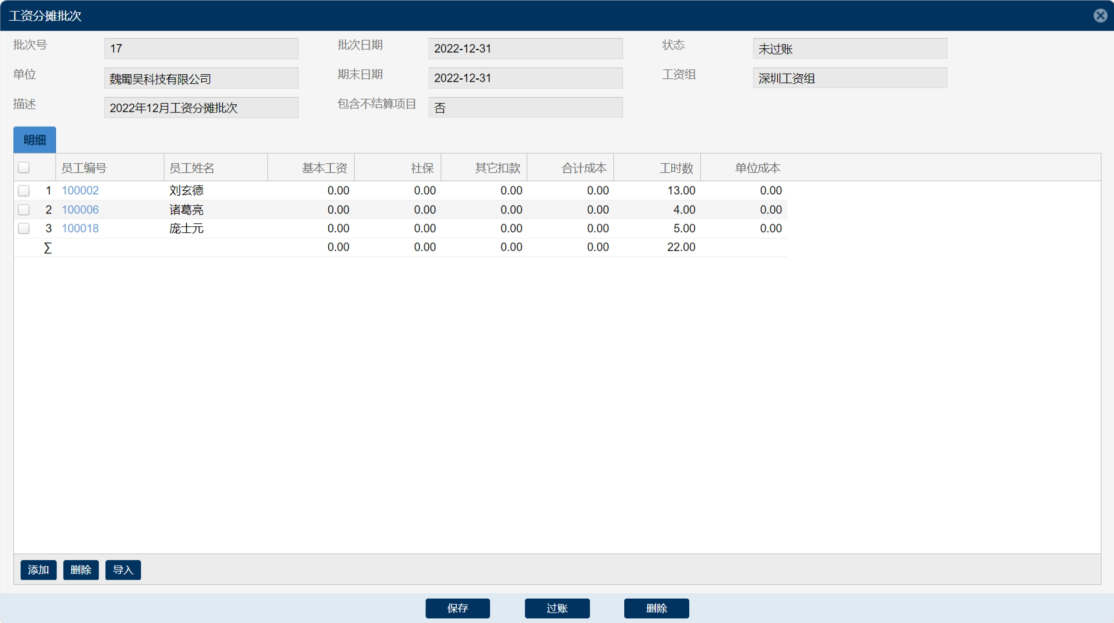Open employee link 100002
The height and width of the screenshot is (623, 1114).
point(80,191)
